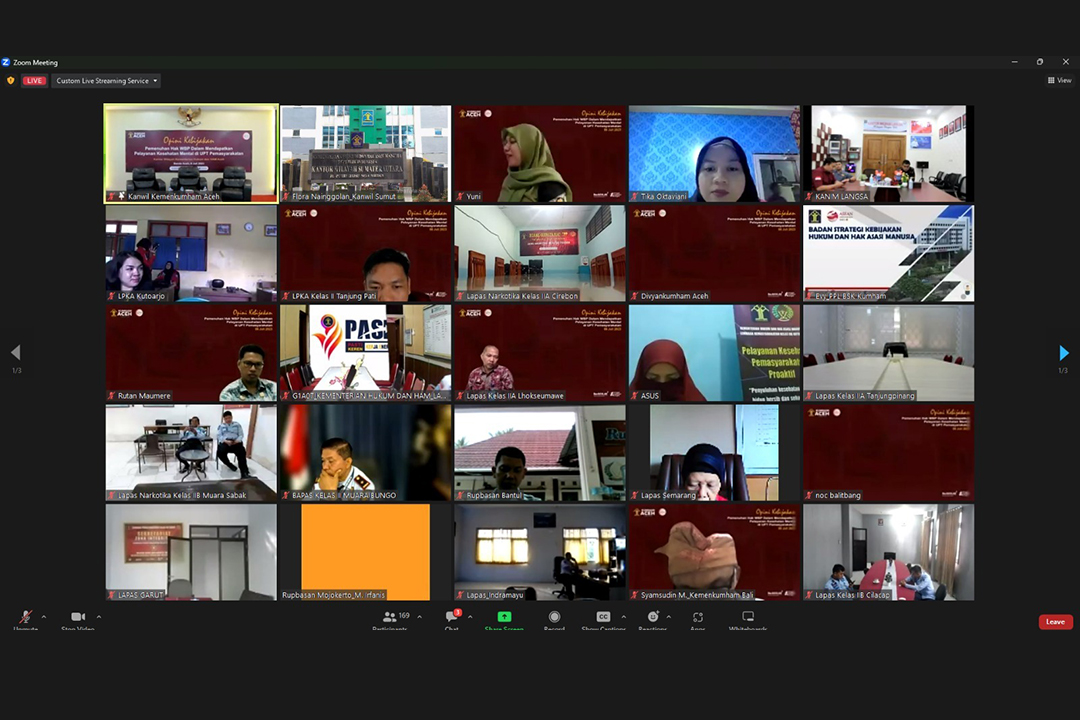Unmute the microphone
The width and height of the screenshot is (1080, 720).
pos(25,618)
